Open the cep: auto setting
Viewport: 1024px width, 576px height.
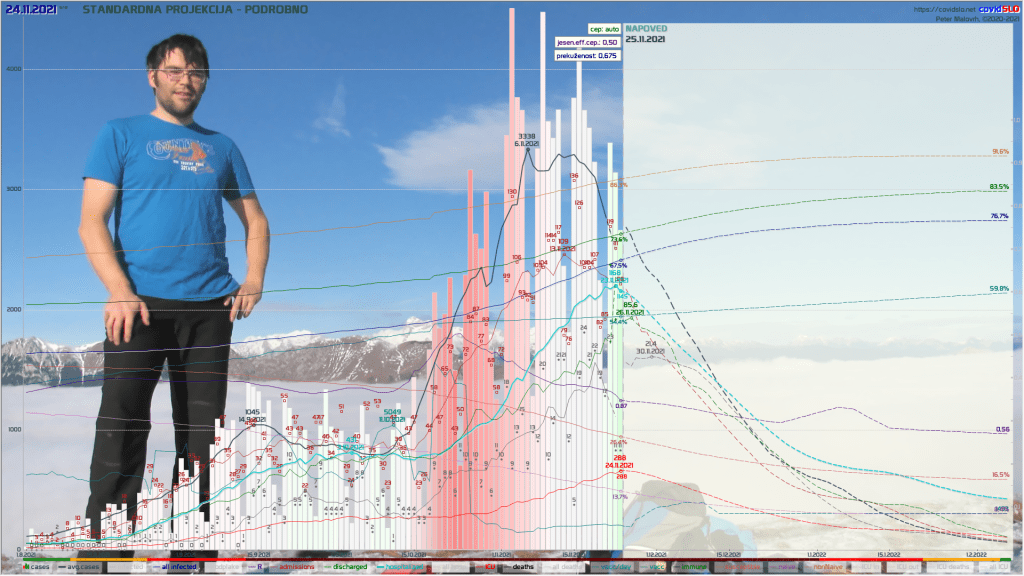pos(604,30)
